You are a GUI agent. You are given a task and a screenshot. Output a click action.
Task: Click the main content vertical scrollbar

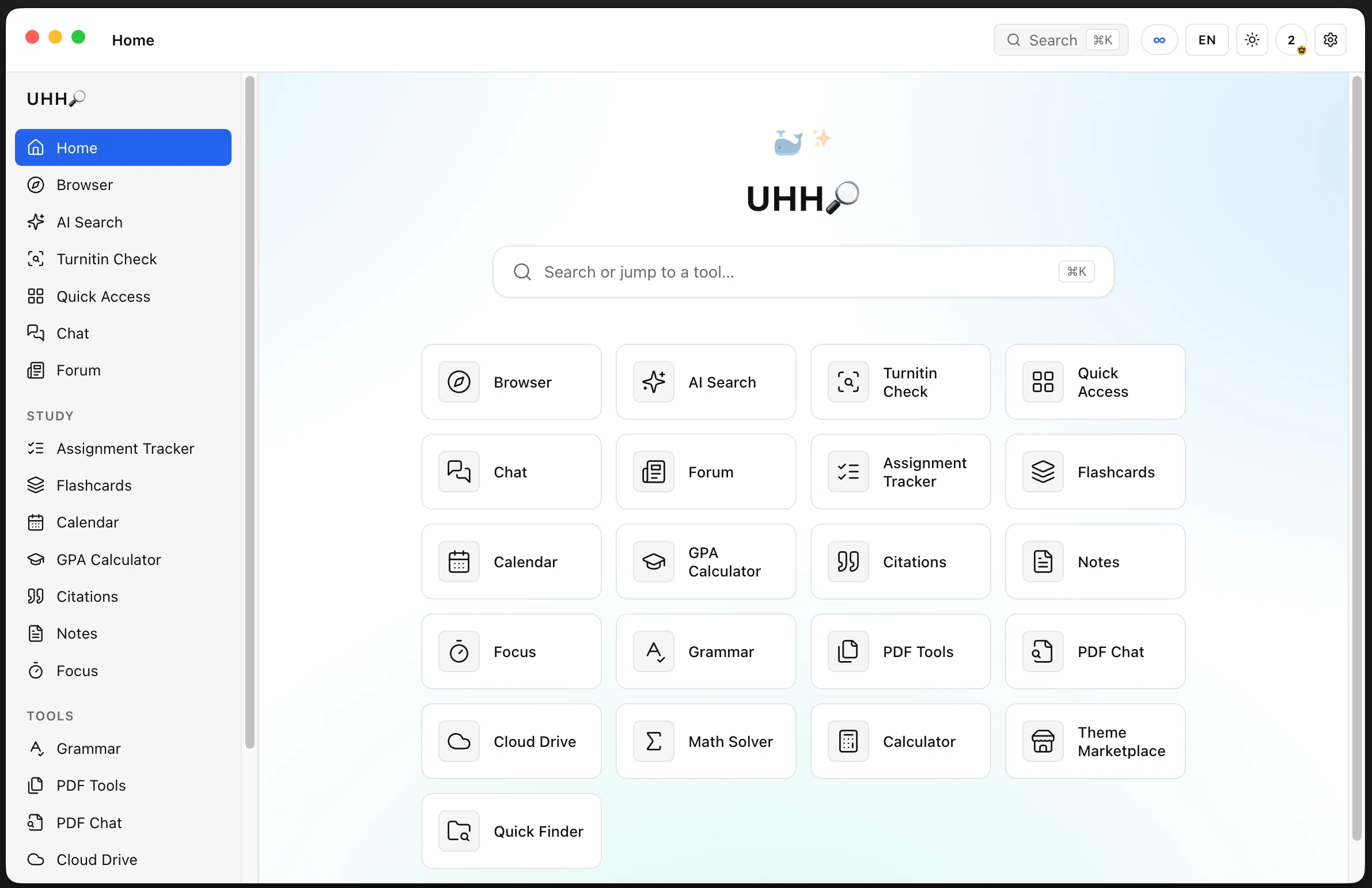pyautogui.click(x=1356, y=458)
